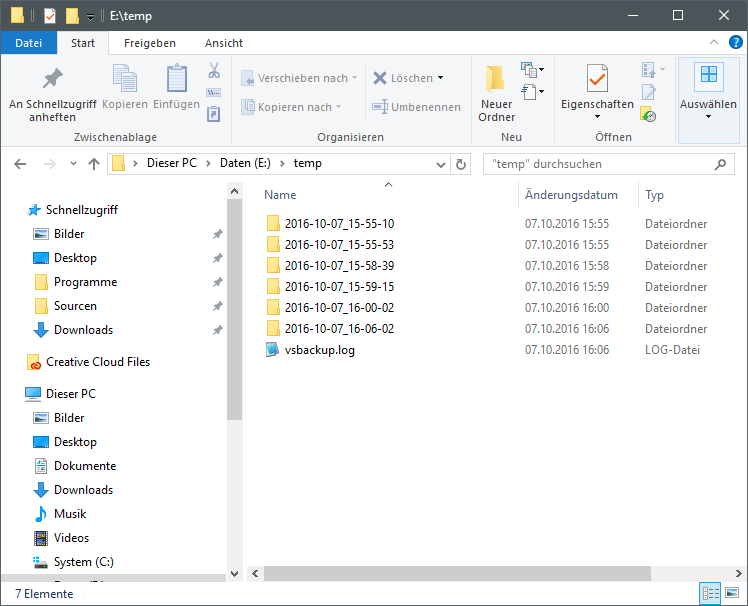Click the Kopieren icon in the ribbon
This screenshot has height=606, width=748.
(125, 79)
